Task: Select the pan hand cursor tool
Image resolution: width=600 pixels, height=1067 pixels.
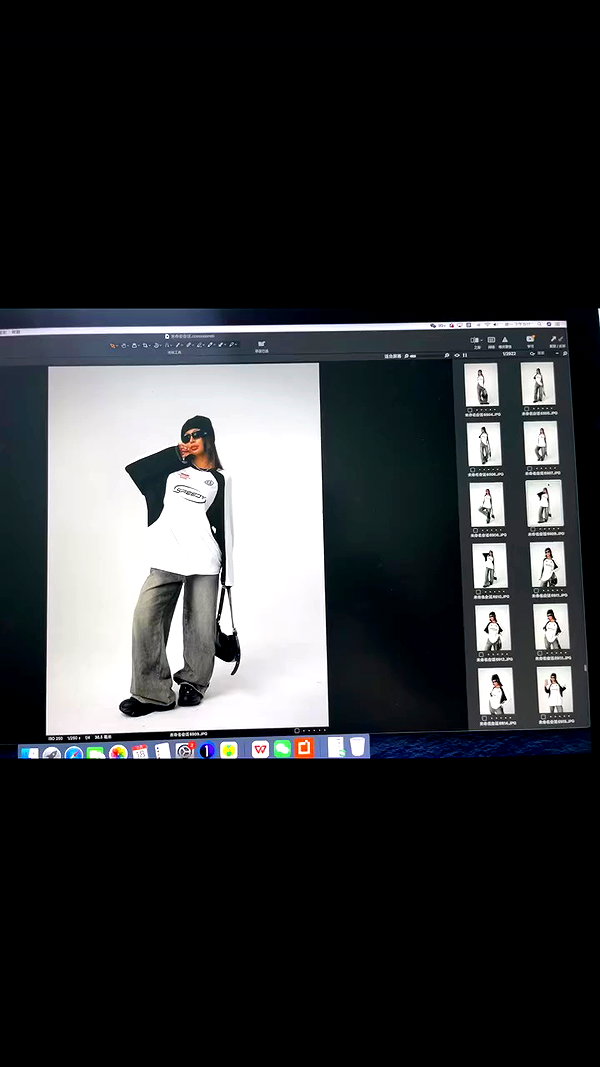Action: click(124, 345)
